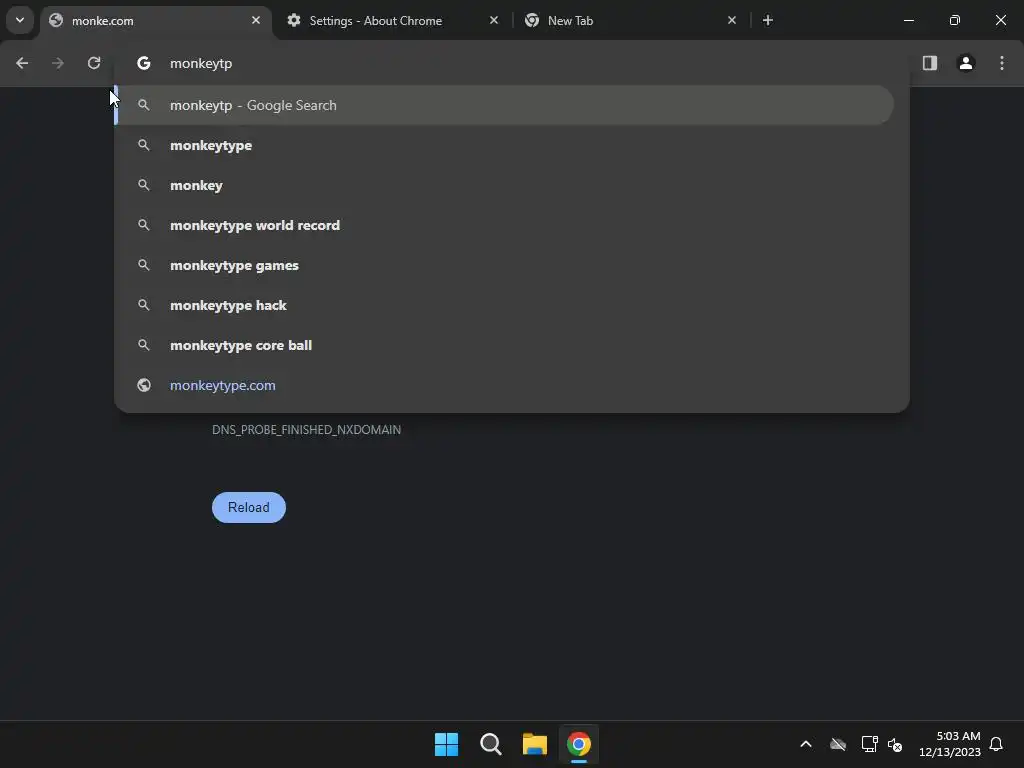
Task: Open the profile avatar menu
Action: click(x=966, y=63)
